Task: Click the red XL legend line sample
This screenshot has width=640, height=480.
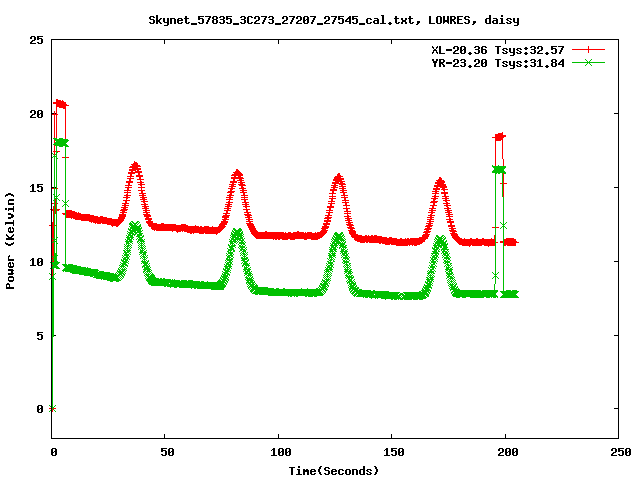Action: tap(588, 50)
